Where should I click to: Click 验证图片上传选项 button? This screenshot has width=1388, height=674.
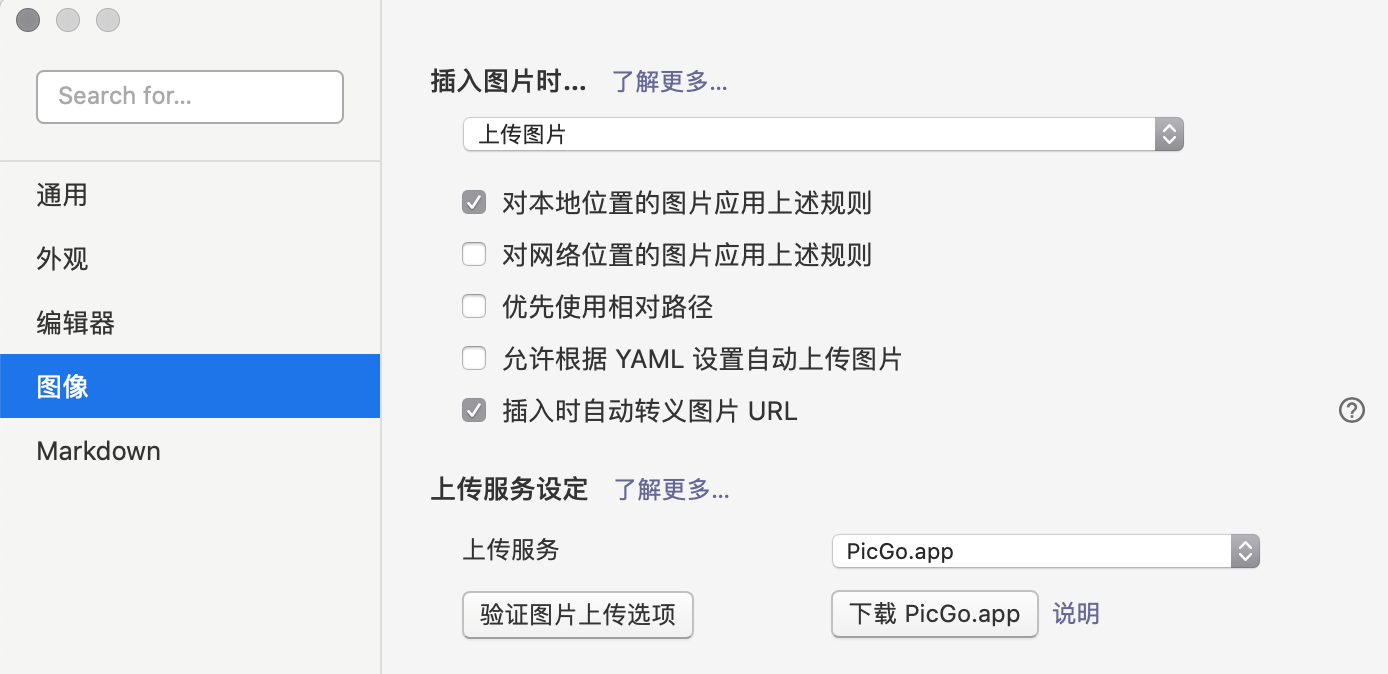pos(577,614)
